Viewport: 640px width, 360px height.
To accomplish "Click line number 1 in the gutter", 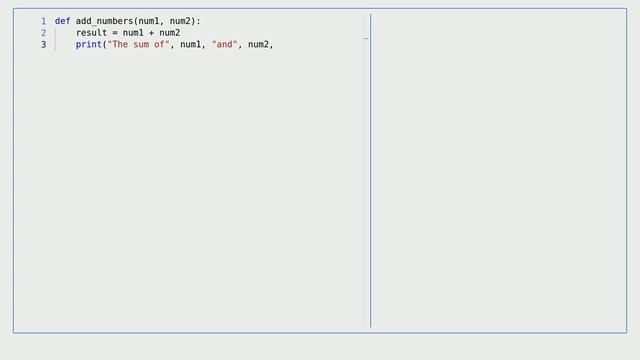I will click(44, 21).
